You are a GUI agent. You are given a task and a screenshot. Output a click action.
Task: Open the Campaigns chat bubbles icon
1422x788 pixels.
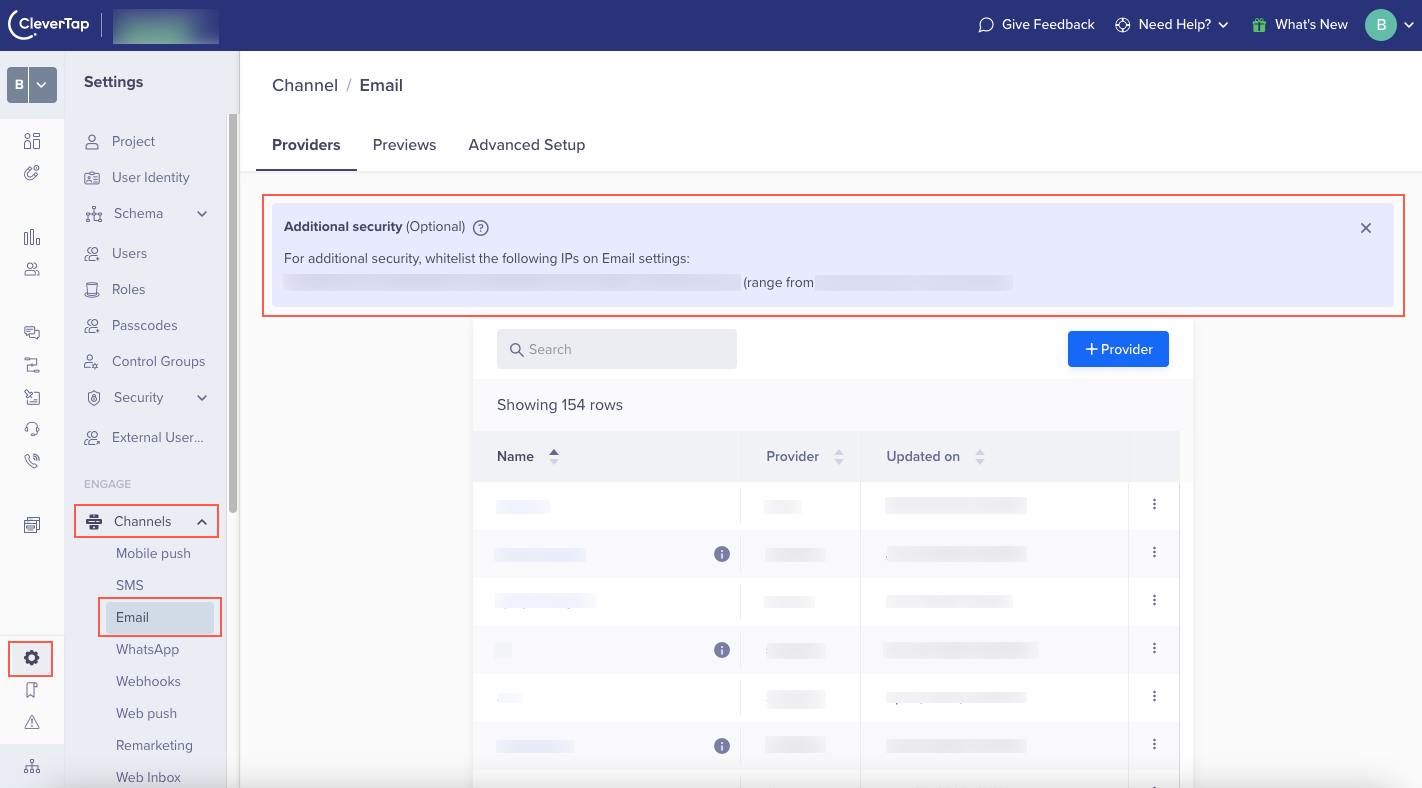click(32, 333)
